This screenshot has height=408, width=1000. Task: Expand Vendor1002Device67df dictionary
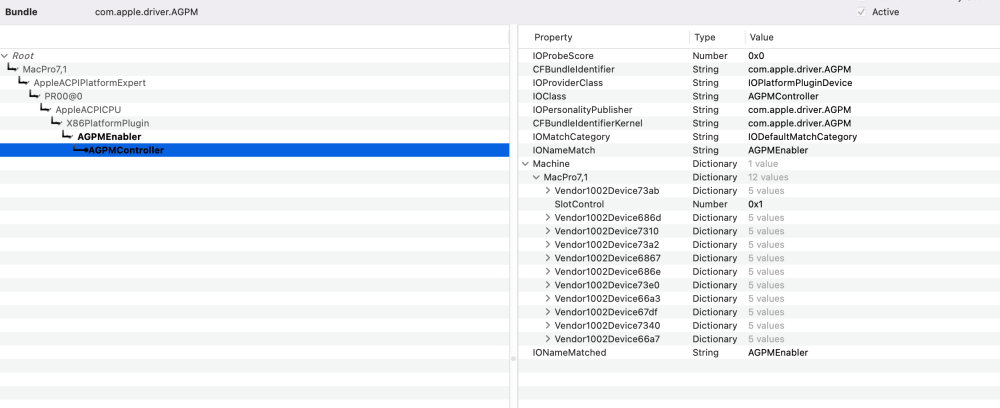(547, 312)
